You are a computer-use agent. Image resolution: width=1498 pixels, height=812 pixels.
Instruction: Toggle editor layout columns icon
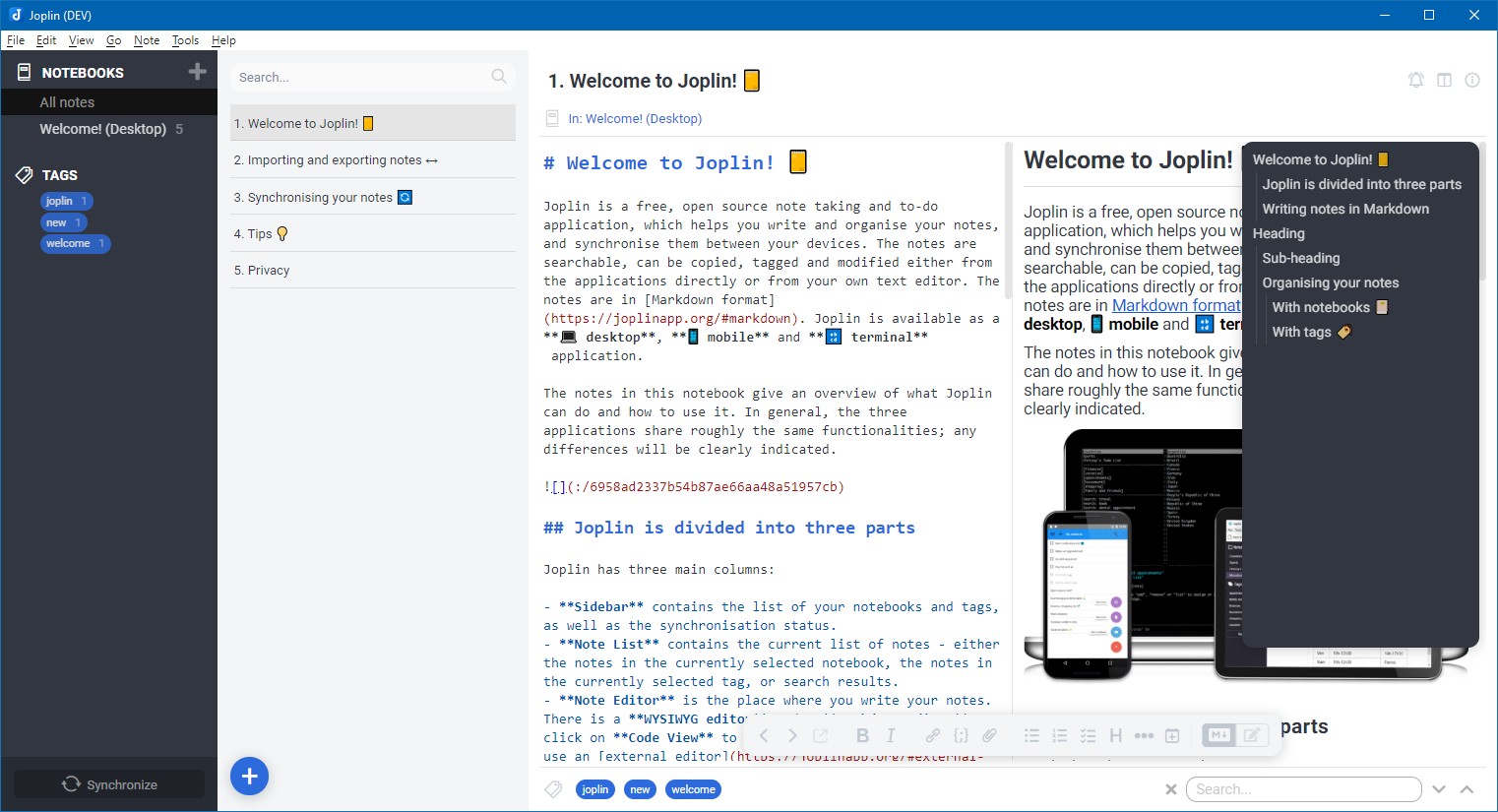pos(1444,81)
